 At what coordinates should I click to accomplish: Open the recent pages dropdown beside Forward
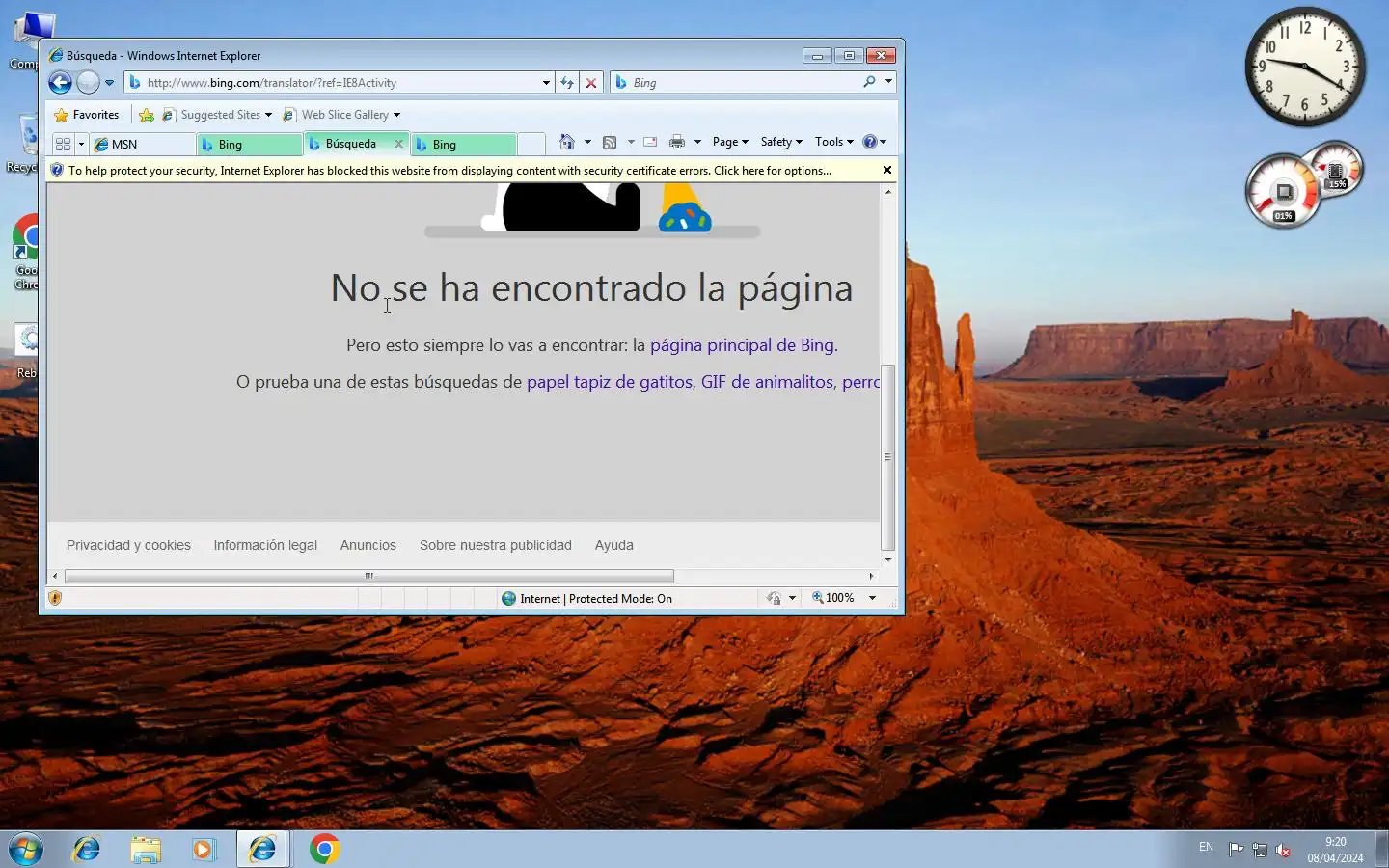coord(109,83)
